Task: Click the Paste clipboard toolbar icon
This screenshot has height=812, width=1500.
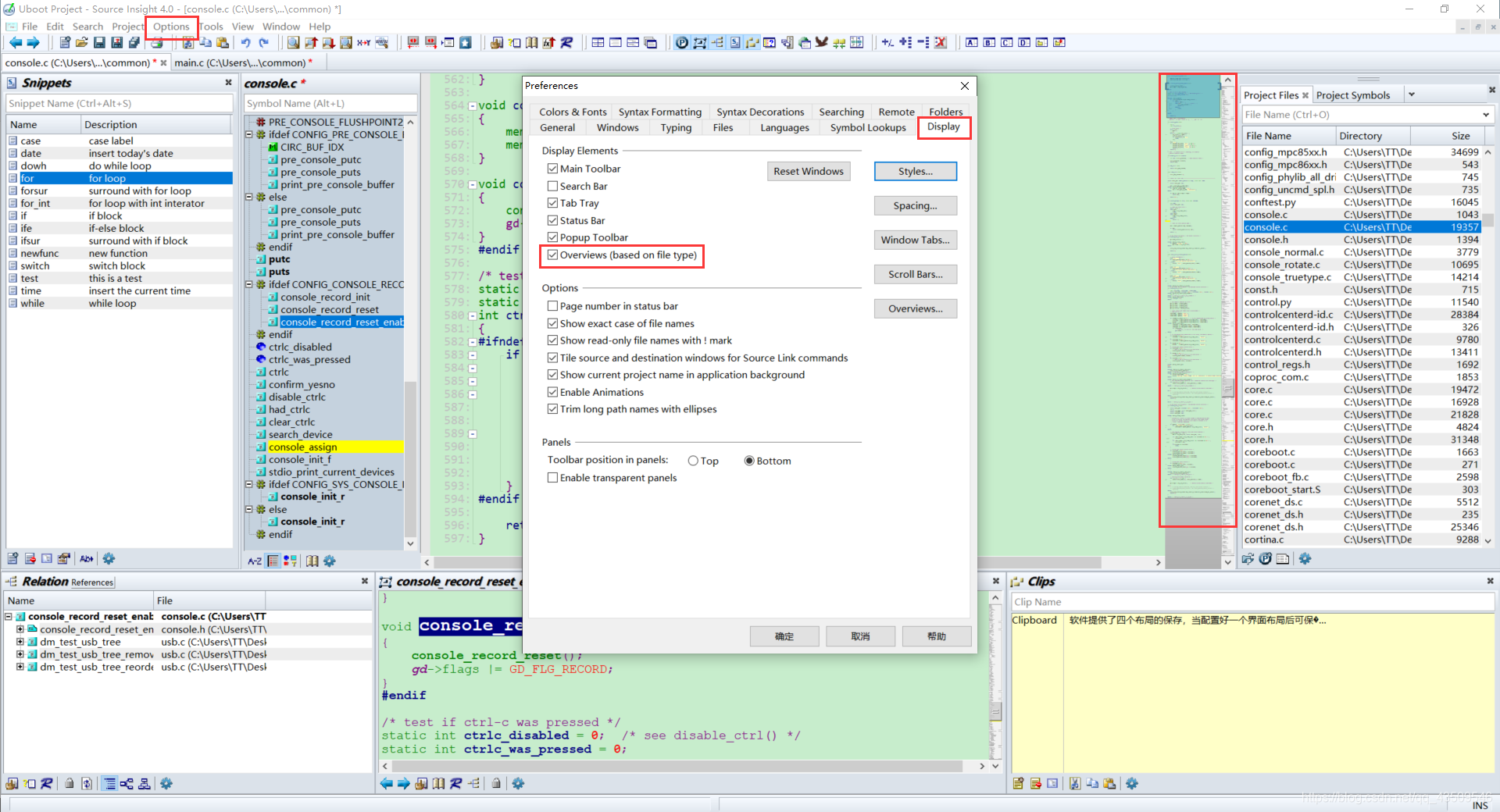Action: pyautogui.click(x=223, y=43)
